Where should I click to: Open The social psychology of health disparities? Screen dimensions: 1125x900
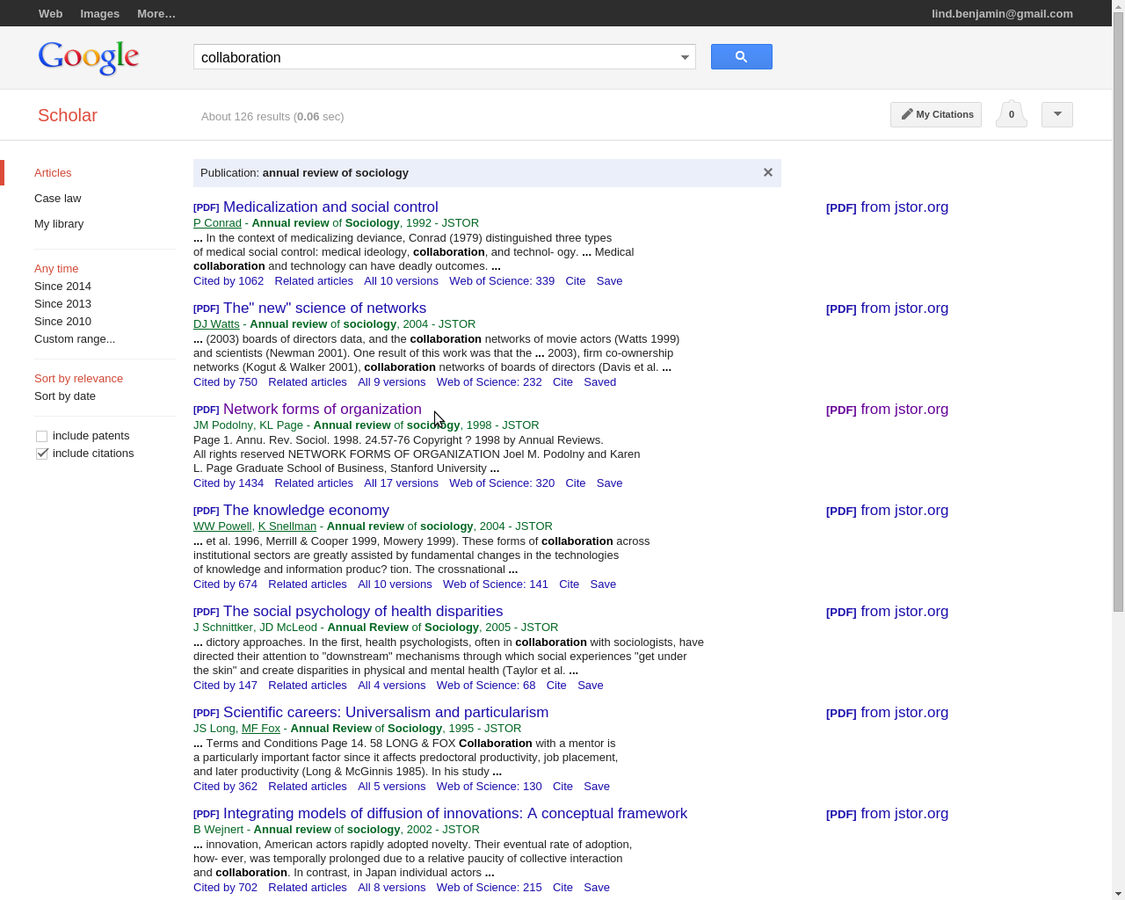(363, 611)
